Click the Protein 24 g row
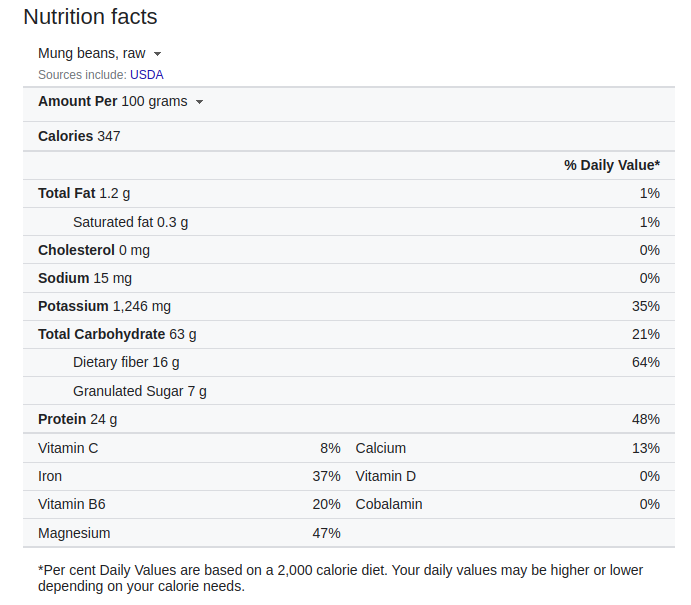This screenshot has width=691, height=605. coord(349,419)
